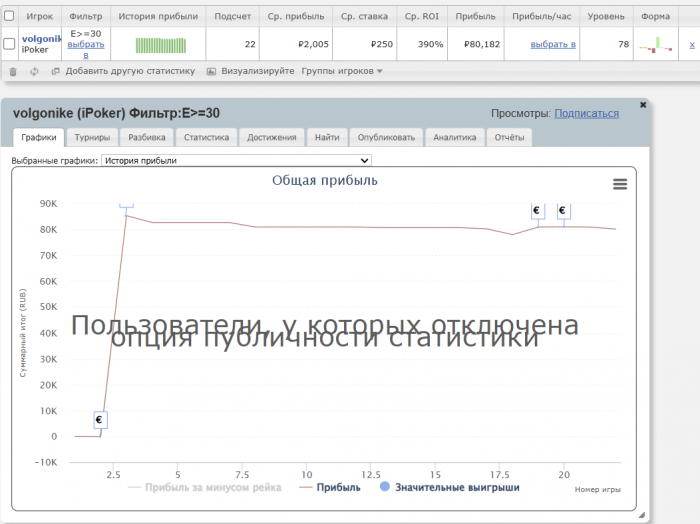
Task: Toggle the Прибыль legend series
Action: [x=329, y=487]
